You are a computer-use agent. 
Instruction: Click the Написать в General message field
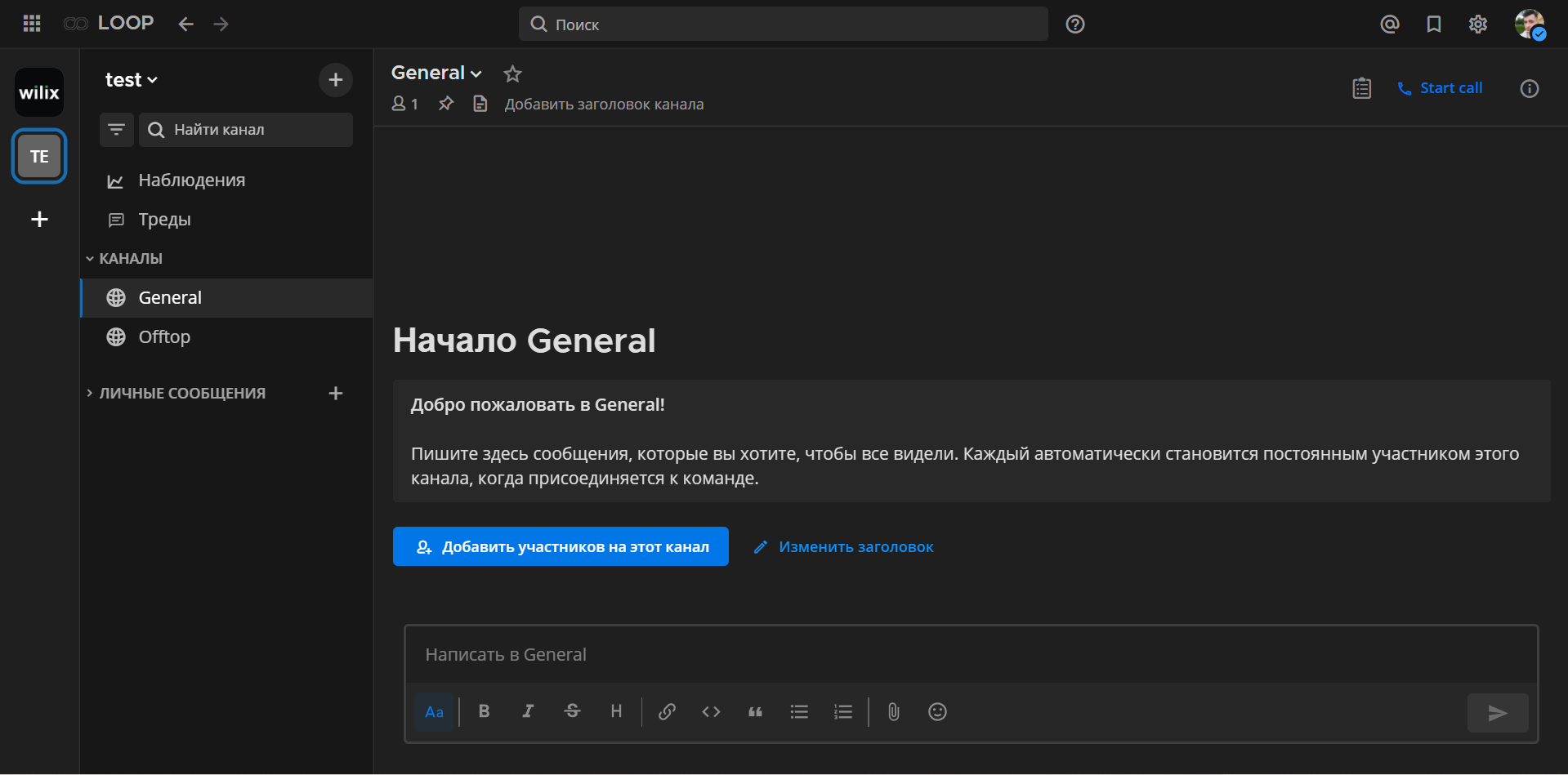click(x=971, y=654)
